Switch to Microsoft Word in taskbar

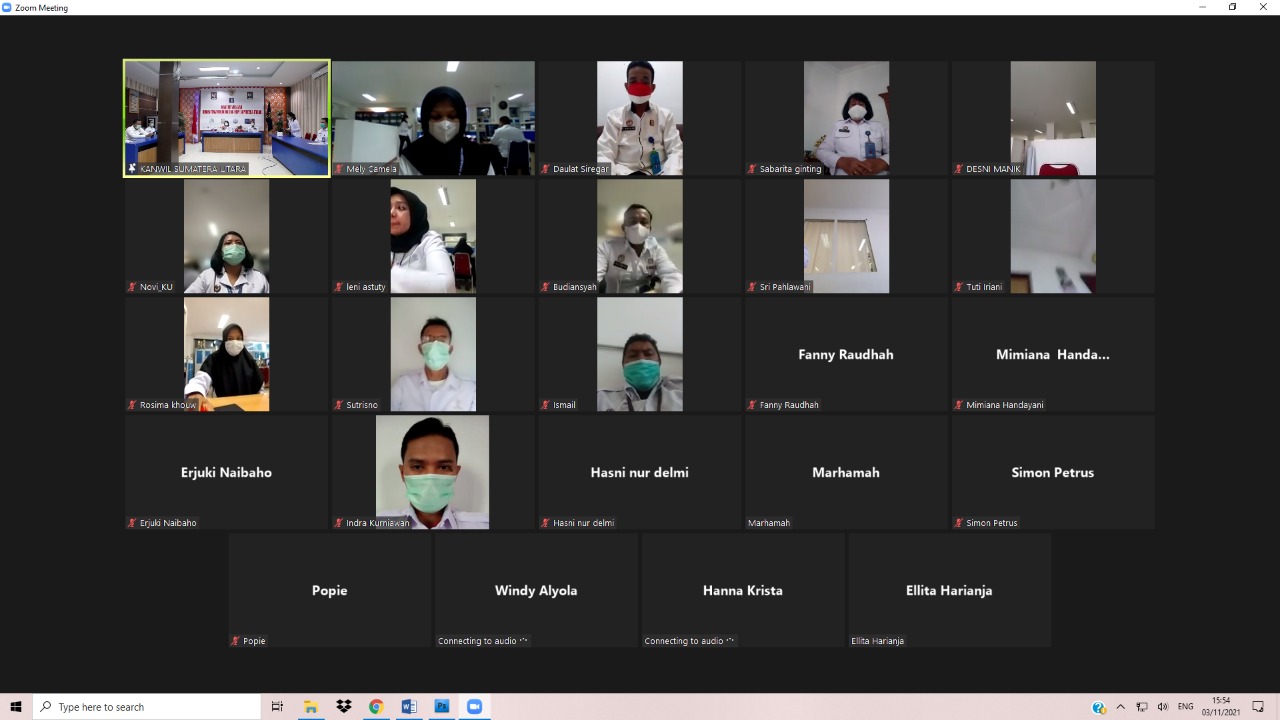pos(408,707)
